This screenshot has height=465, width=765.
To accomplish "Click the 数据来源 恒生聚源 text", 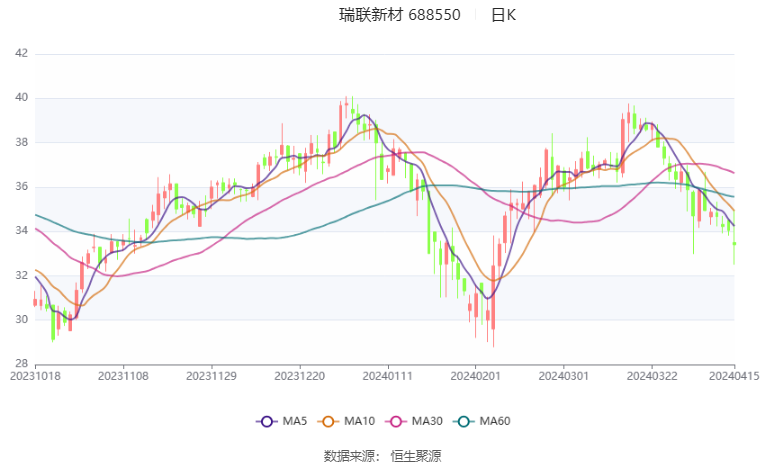I will [x=382, y=455].
